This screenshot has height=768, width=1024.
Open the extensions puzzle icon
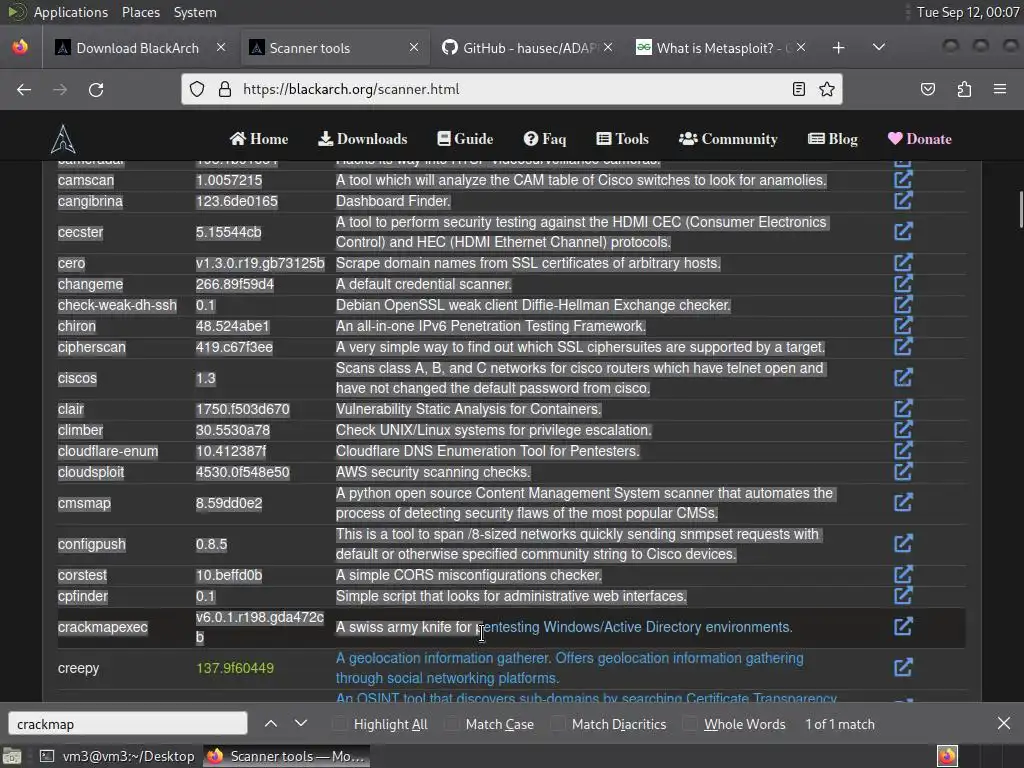coord(964,89)
